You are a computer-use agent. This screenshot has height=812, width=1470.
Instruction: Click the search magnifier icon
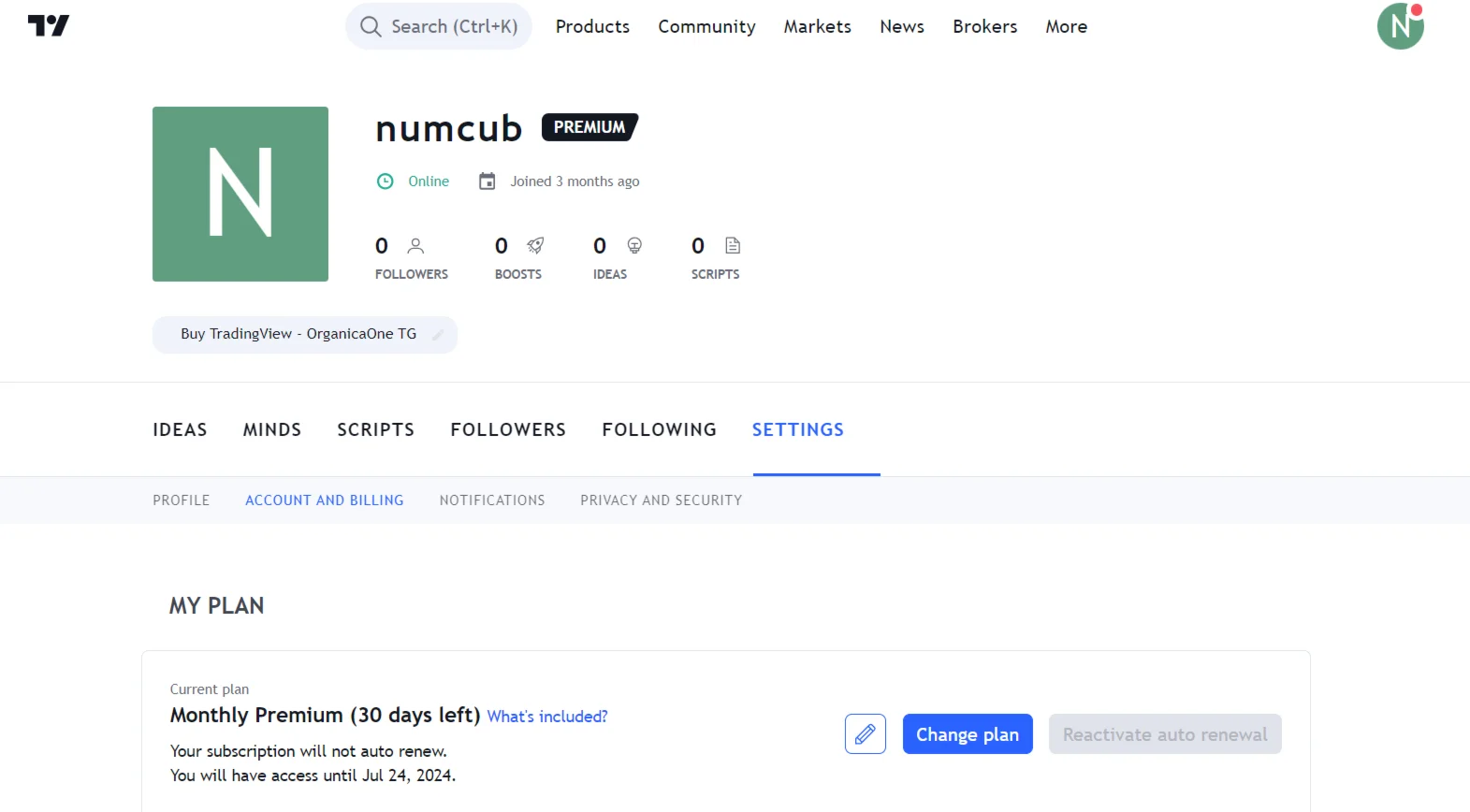[371, 26]
